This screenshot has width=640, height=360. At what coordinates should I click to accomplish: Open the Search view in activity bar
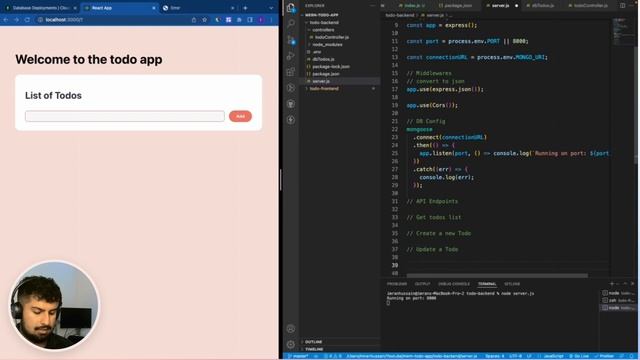pos(291,24)
